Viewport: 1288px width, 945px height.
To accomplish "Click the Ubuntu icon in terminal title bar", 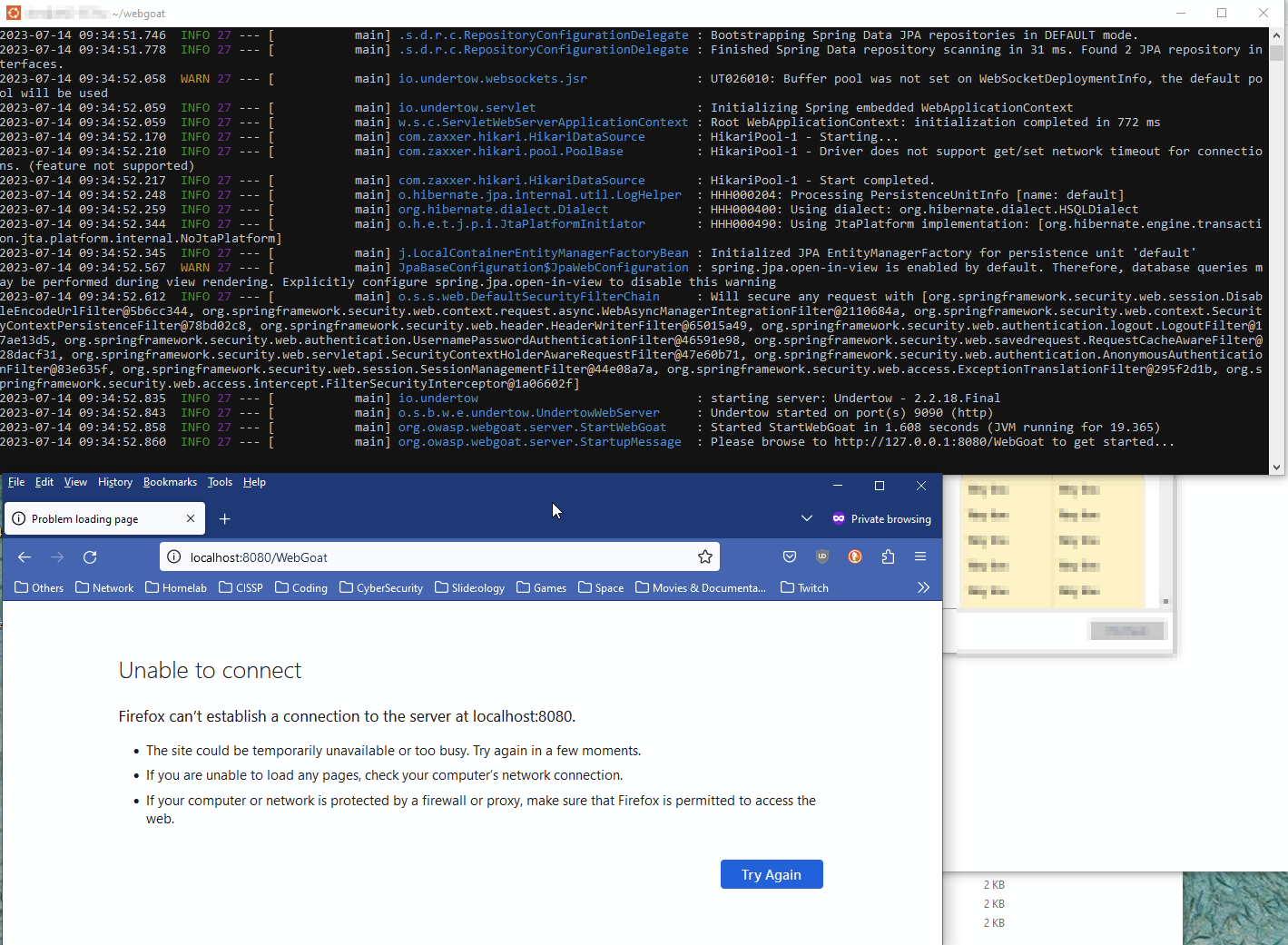I will [x=13, y=13].
